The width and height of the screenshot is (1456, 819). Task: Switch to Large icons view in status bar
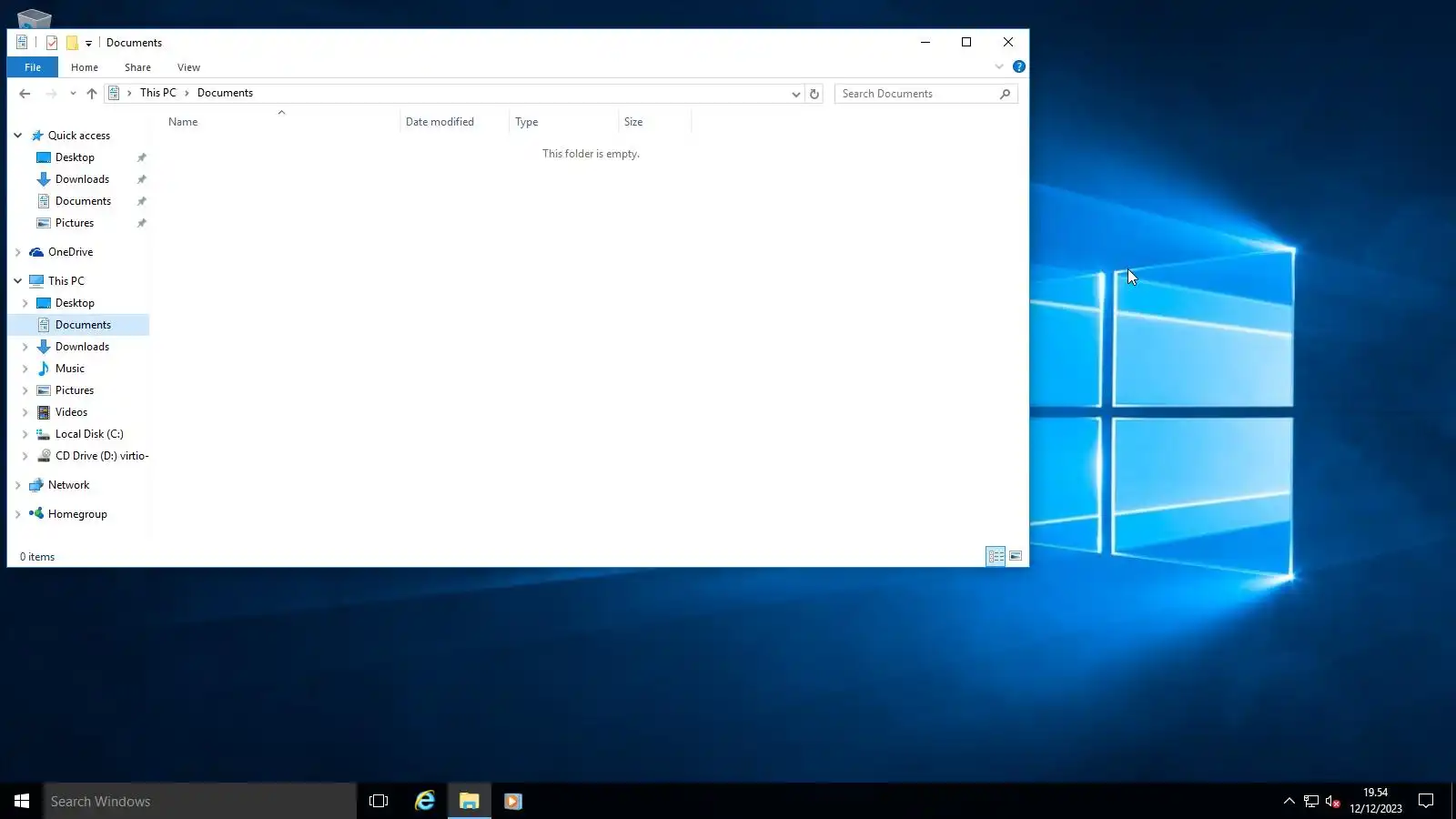pos(1016,556)
